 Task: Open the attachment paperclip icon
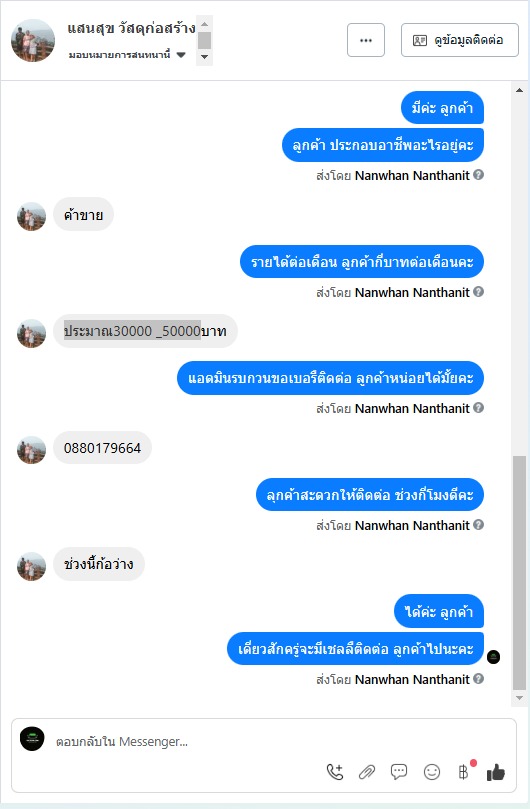[367, 772]
